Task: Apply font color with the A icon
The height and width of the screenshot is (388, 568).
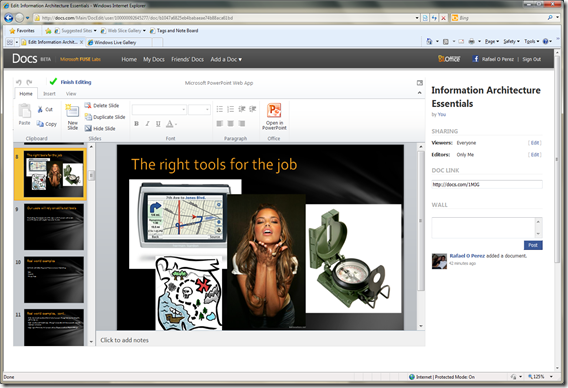Action: tap(169, 124)
